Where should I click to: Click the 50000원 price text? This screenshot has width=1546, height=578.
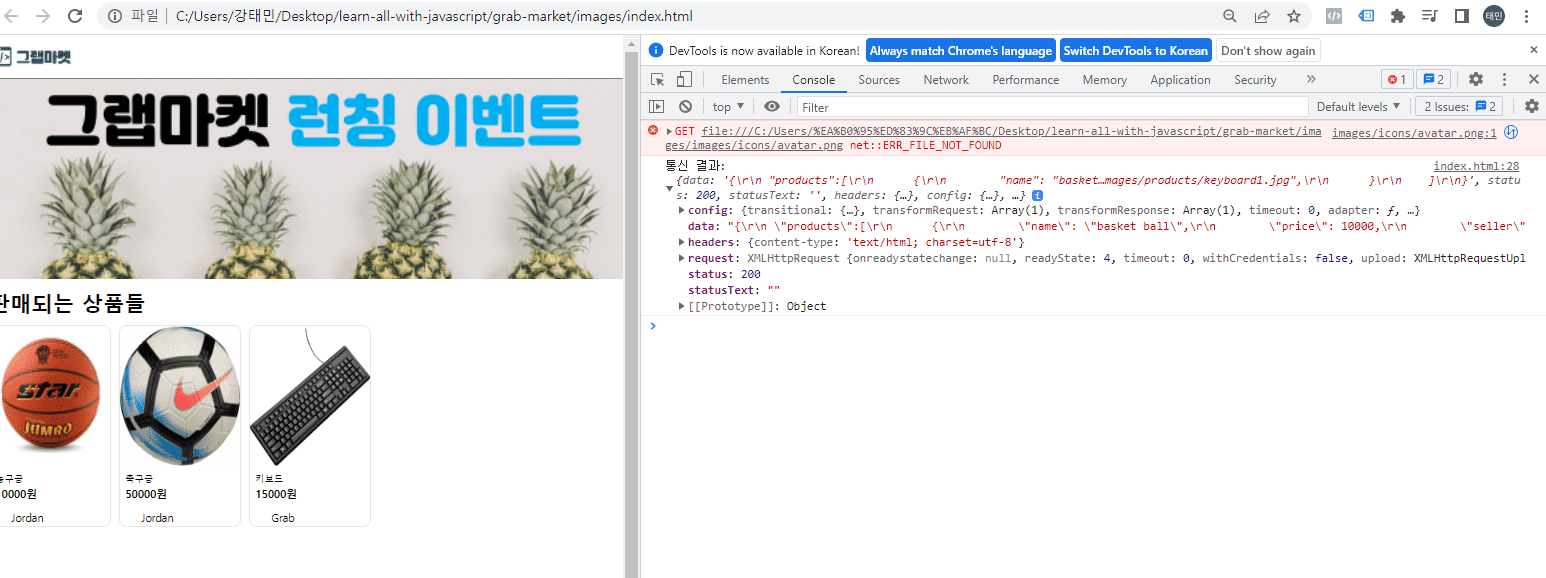tap(146, 494)
